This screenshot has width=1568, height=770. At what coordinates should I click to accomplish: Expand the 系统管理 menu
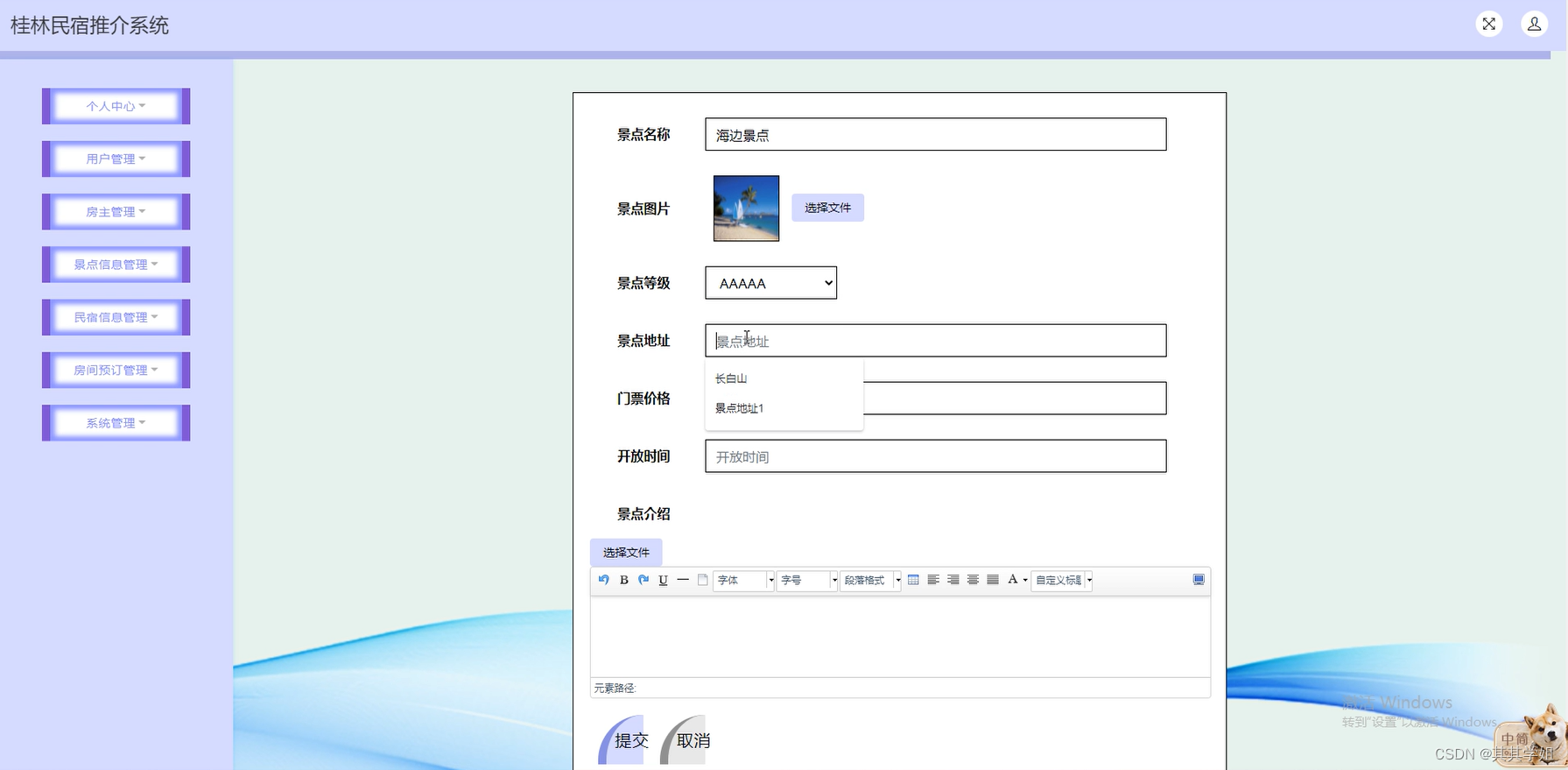[x=116, y=423]
